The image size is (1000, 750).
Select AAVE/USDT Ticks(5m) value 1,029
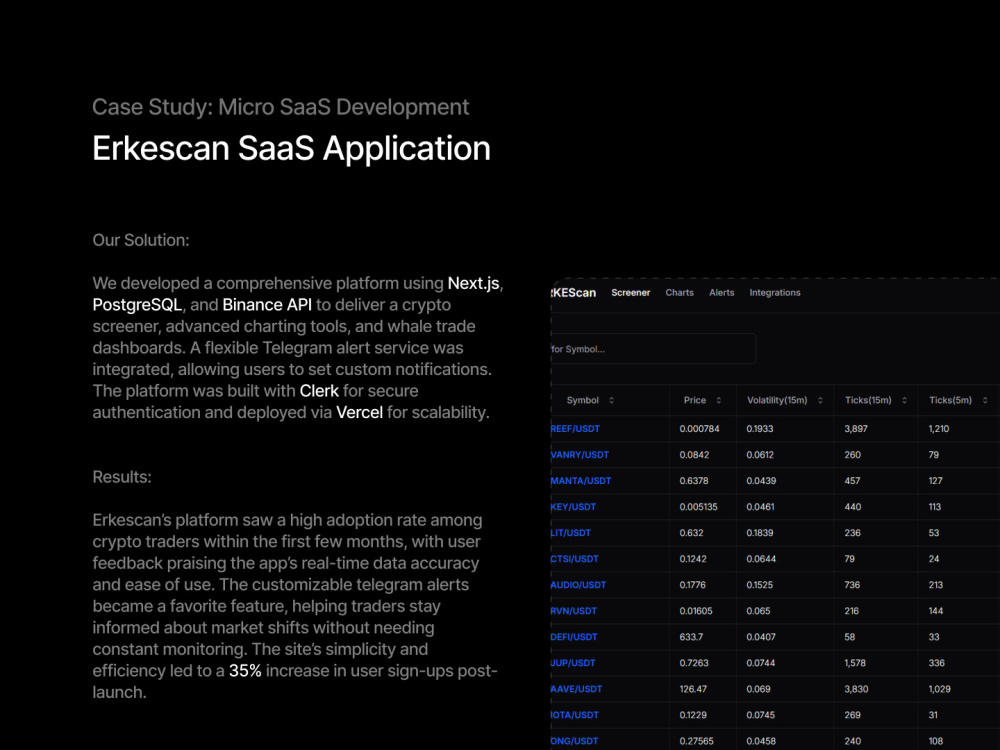tap(939, 689)
